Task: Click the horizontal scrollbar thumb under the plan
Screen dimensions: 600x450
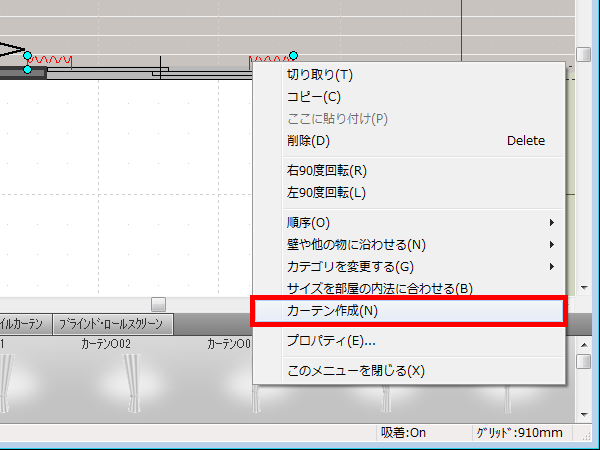Action: [x=158, y=303]
